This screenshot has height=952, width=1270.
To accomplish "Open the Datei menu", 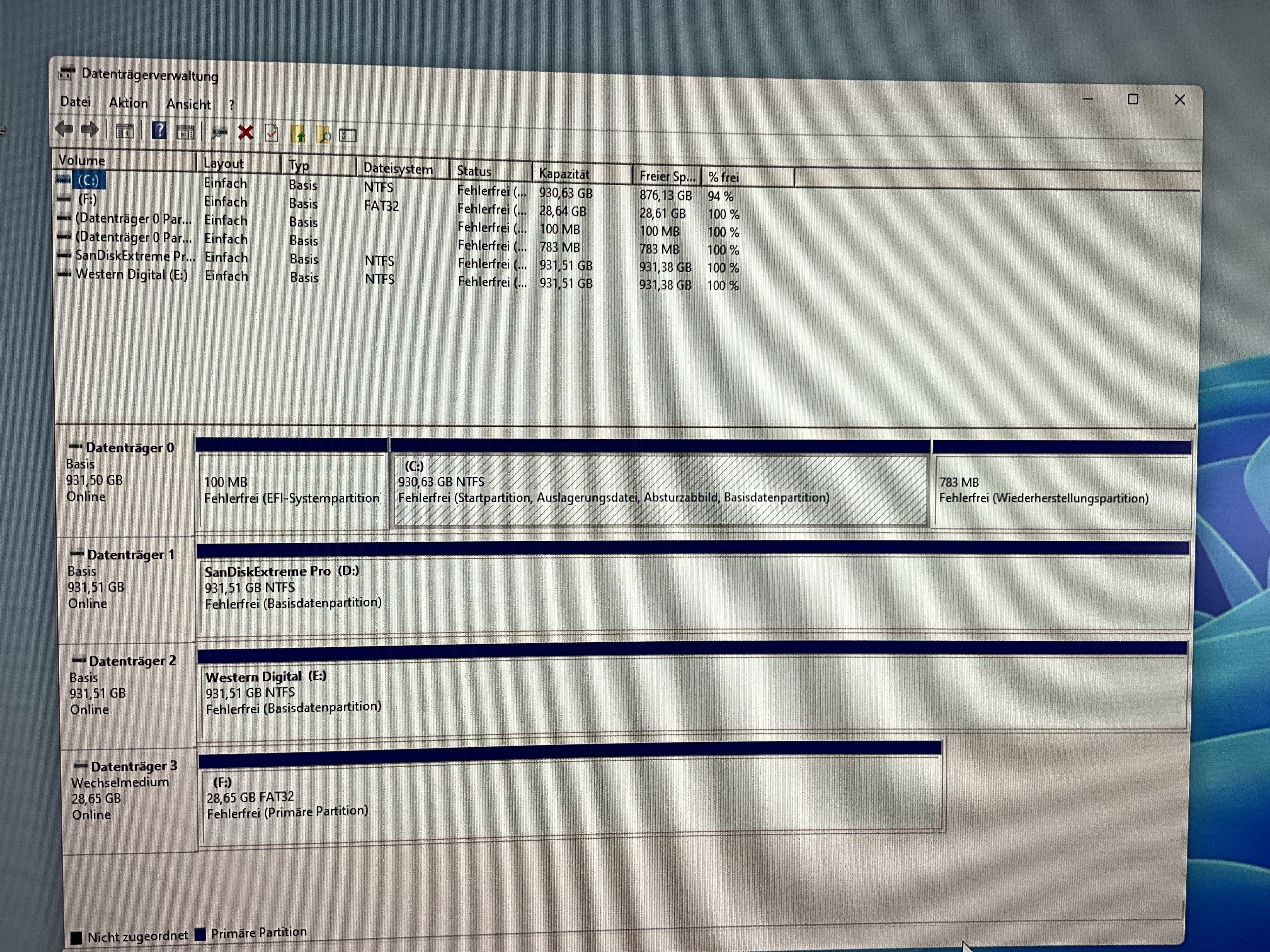I will click(75, 102).
